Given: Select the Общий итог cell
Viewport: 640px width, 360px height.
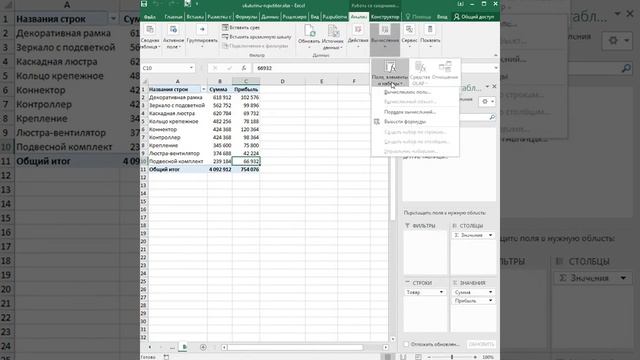Looking at the screenshot, I should (x=177, y=169).
